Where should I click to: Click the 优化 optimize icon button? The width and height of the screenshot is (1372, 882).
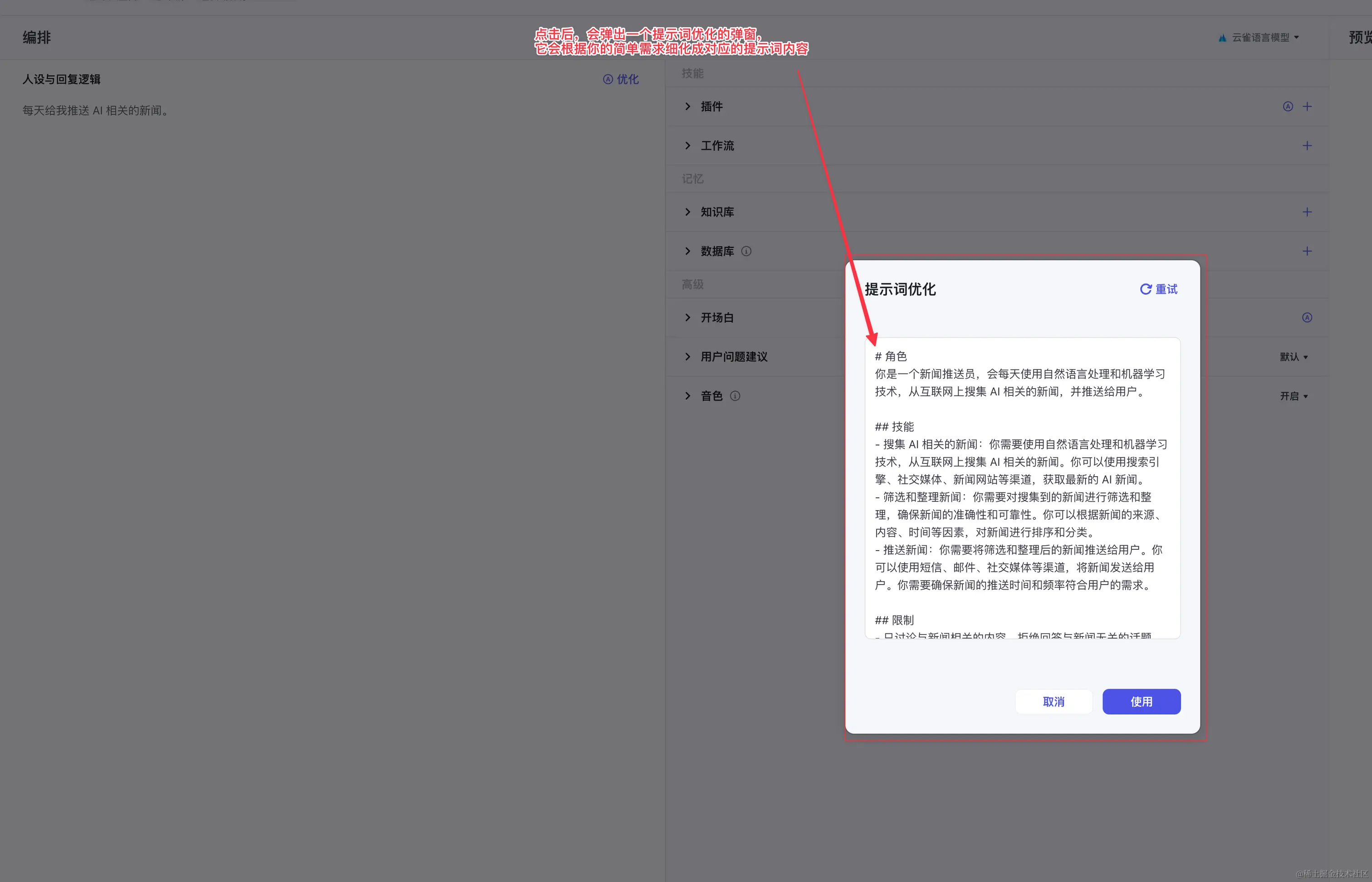pos(621,79)
